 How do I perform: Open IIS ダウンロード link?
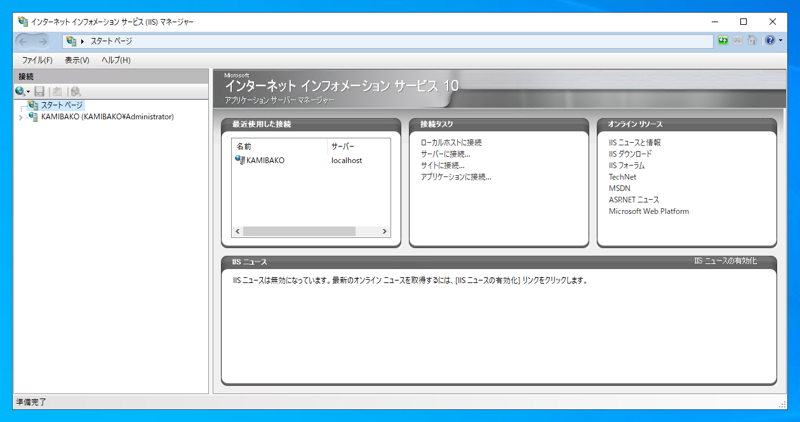[x=630, y=154]
